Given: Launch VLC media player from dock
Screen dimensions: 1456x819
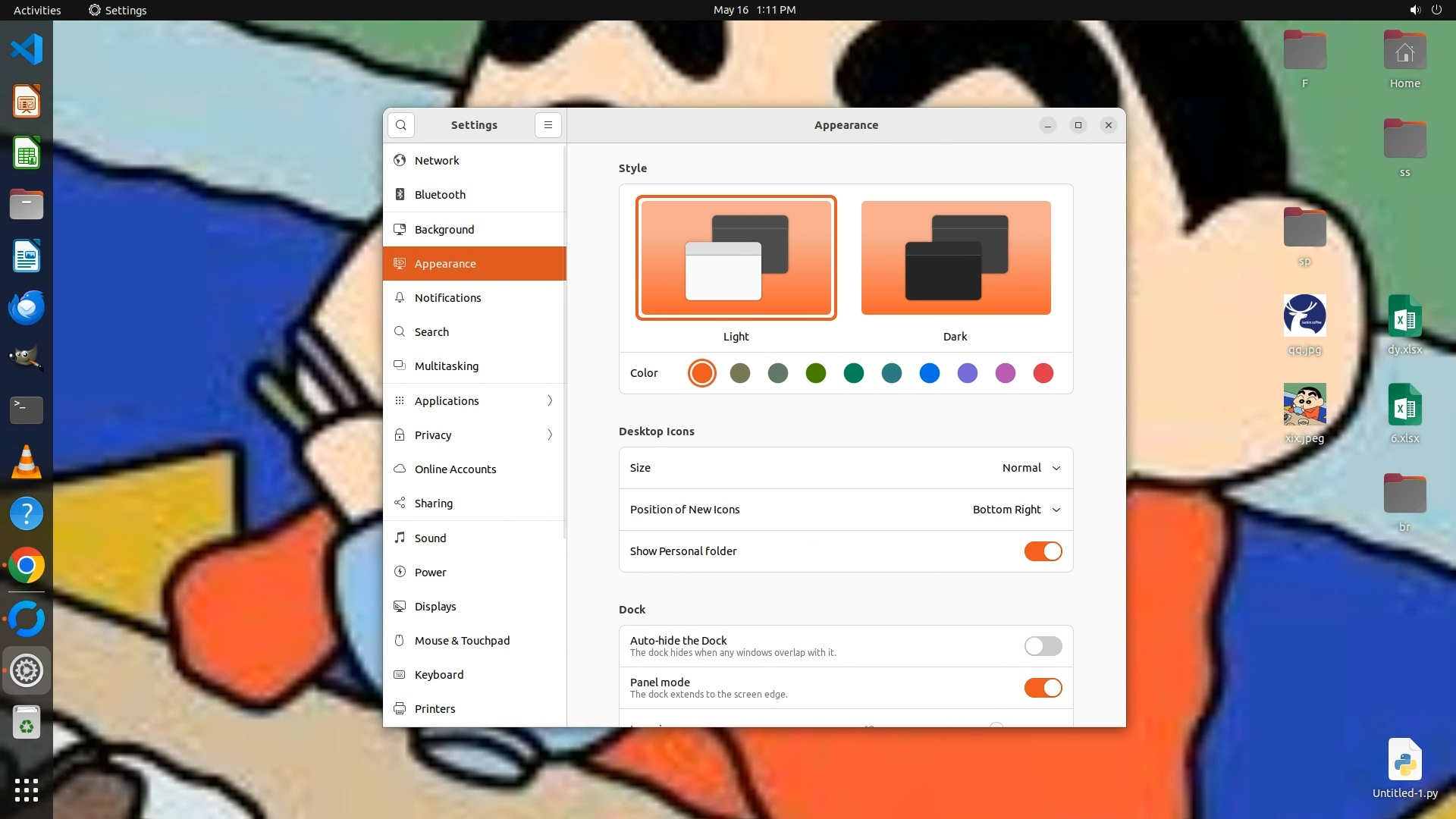Looking at the screenshot, I should (27, 462).
